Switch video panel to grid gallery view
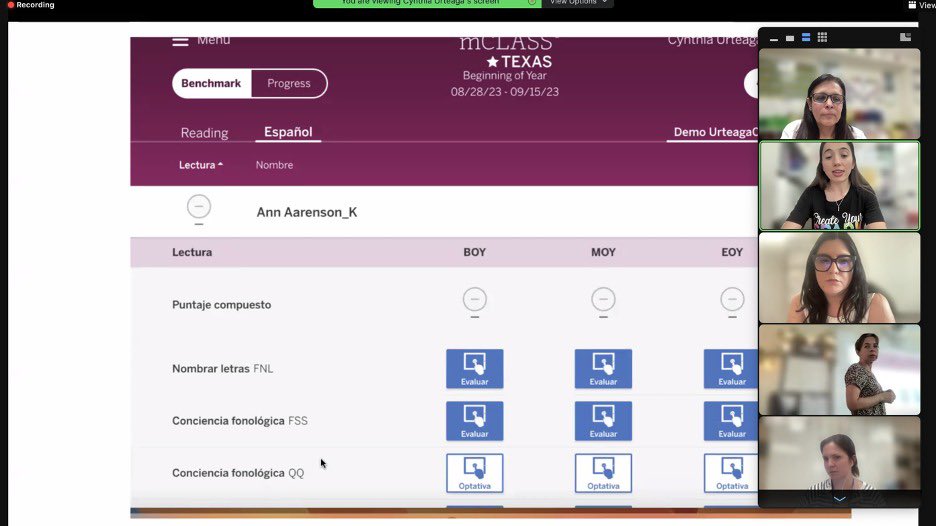The image size is (936, 526). [822, 38]
